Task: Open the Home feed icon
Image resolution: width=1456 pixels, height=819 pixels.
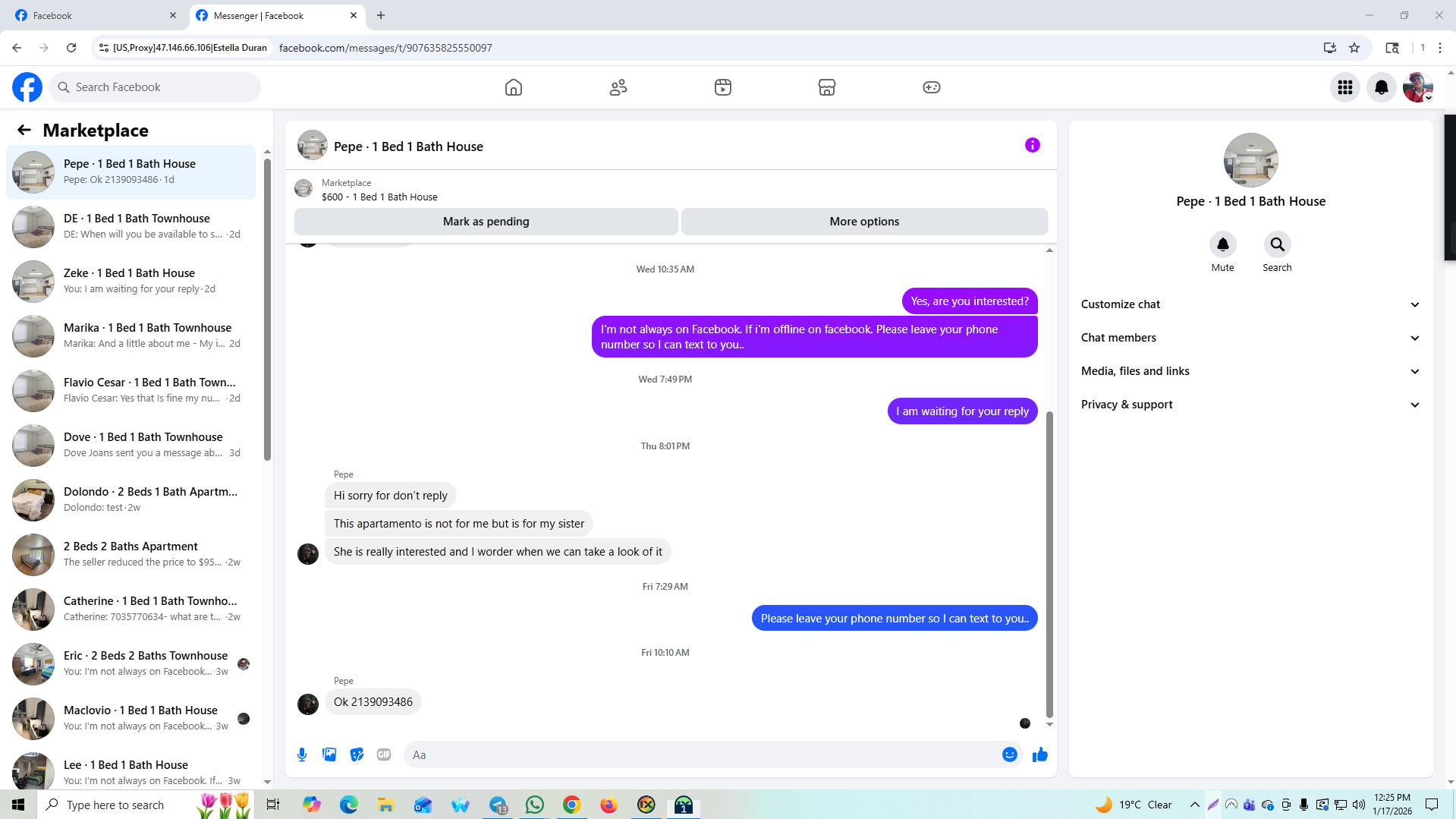Action: tap(514, 87)
